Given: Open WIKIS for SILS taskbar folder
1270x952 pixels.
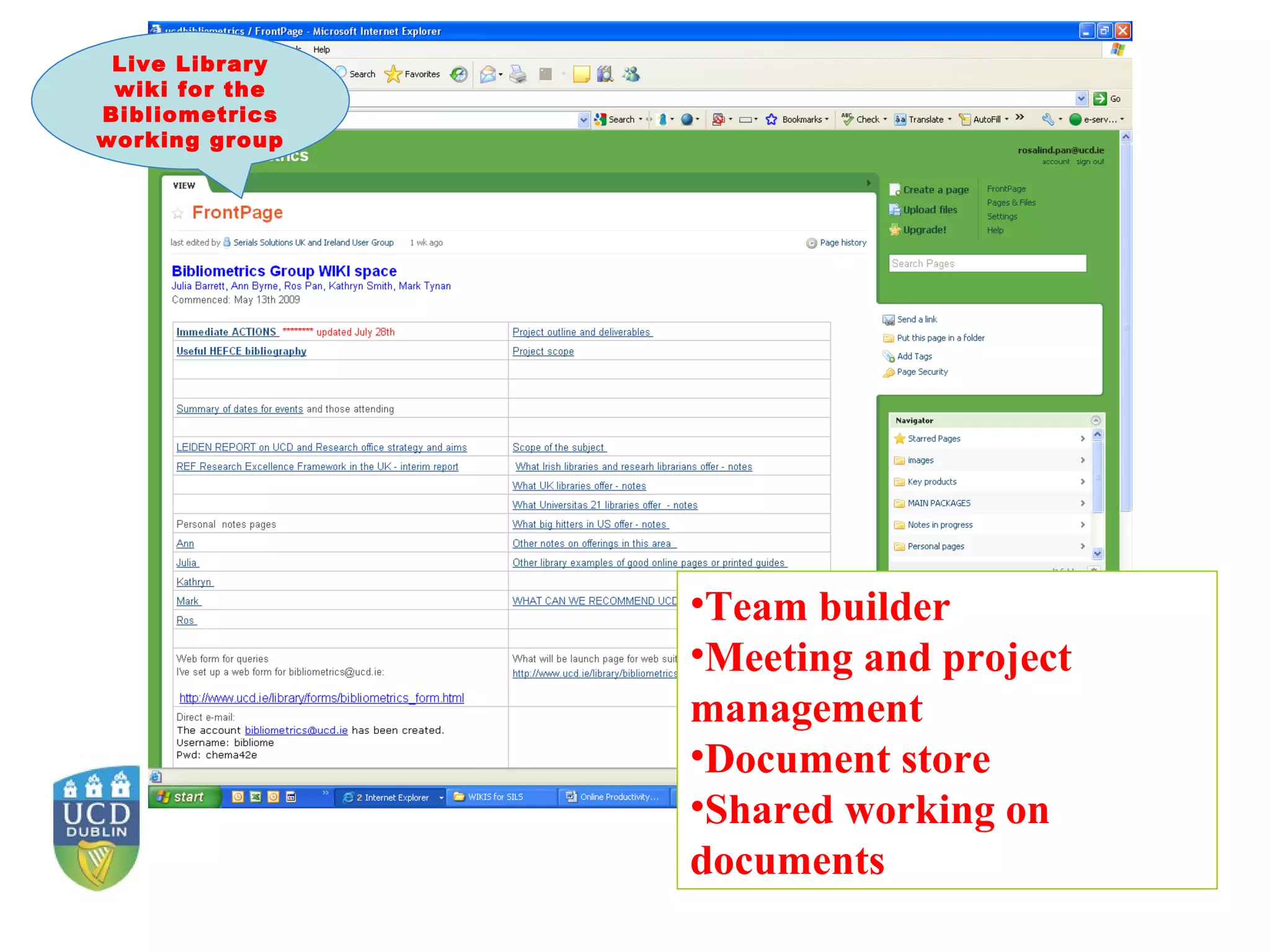Looking at the screenshot, I should (503, 797).
